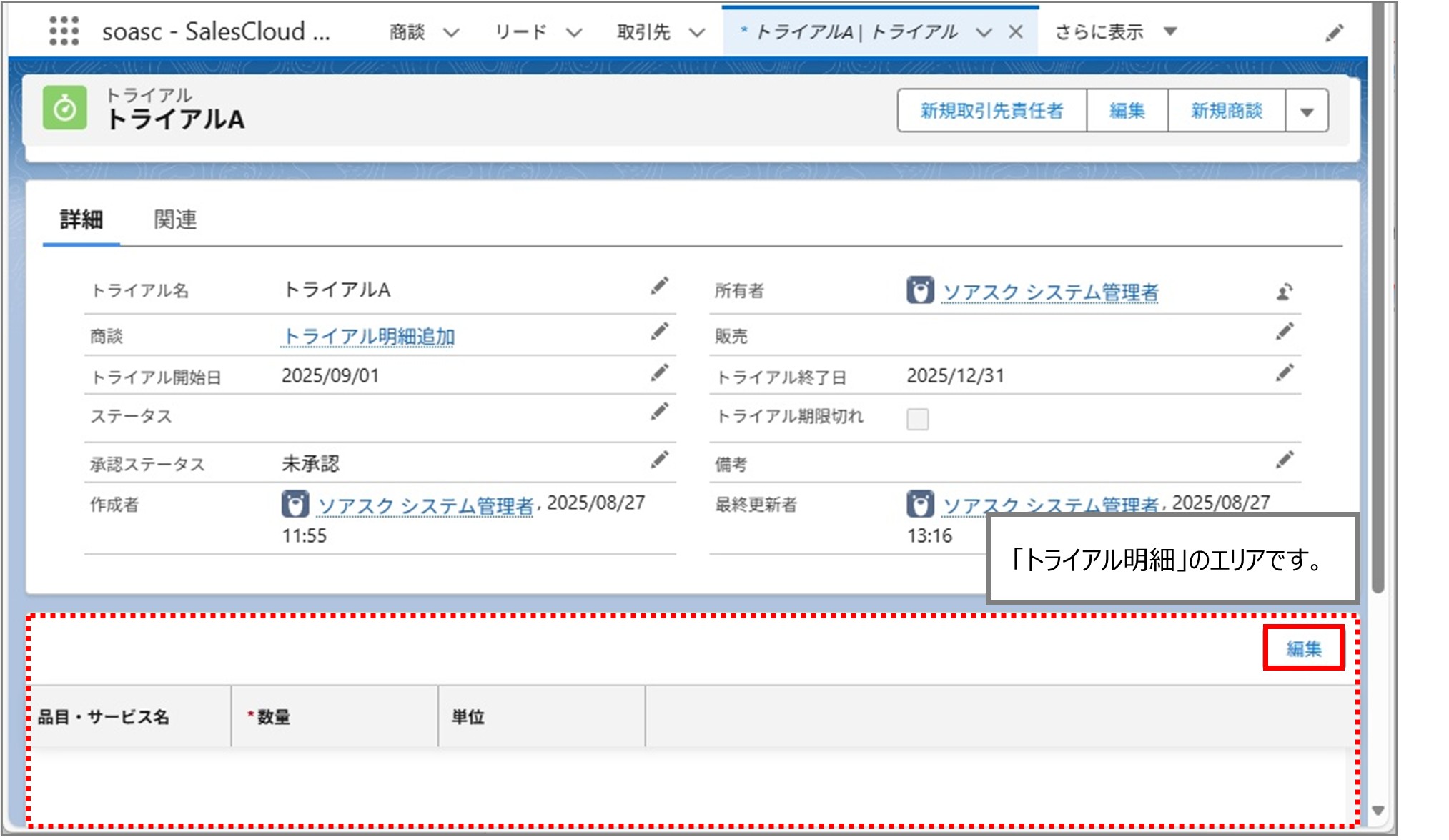Edit 販売 field with pencil icon

point(1285,330)
